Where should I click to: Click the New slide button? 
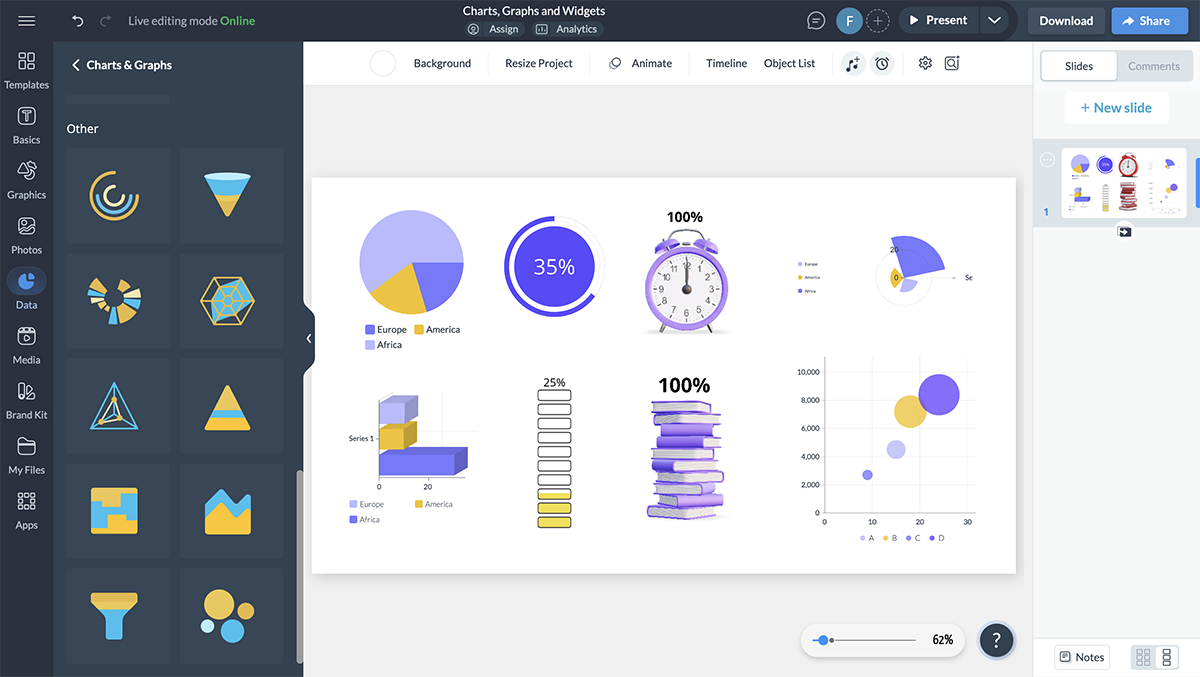click(1116, 107)
